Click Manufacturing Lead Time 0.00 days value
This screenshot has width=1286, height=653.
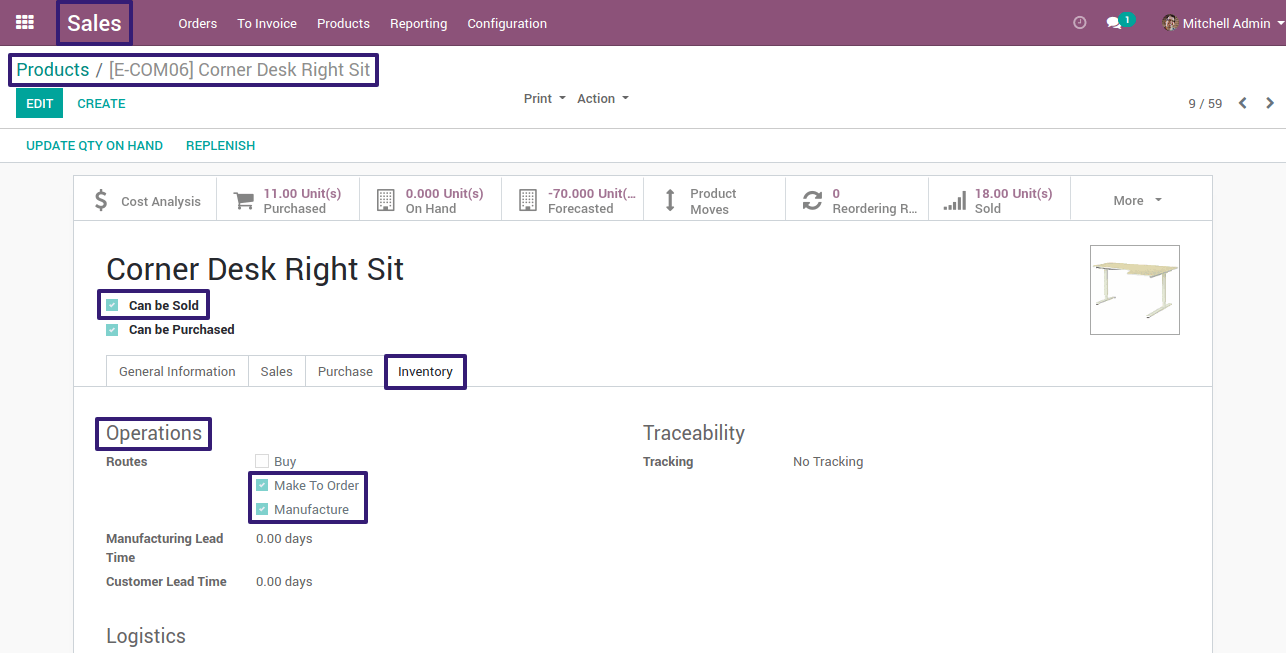[284, 538]
